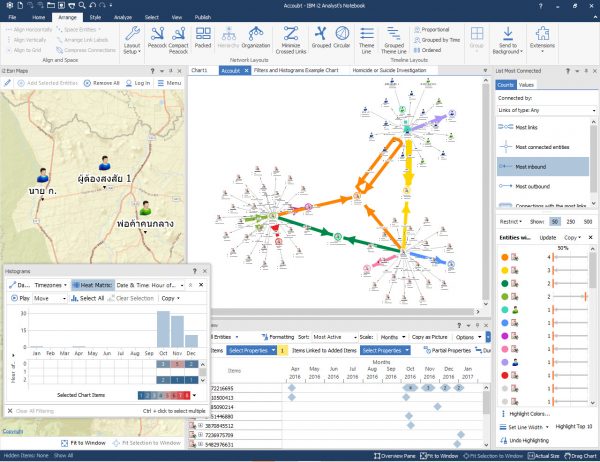Choose the Ordered timeline layout
This screenshot has height=462, width=600.
[x=427, y=50]
